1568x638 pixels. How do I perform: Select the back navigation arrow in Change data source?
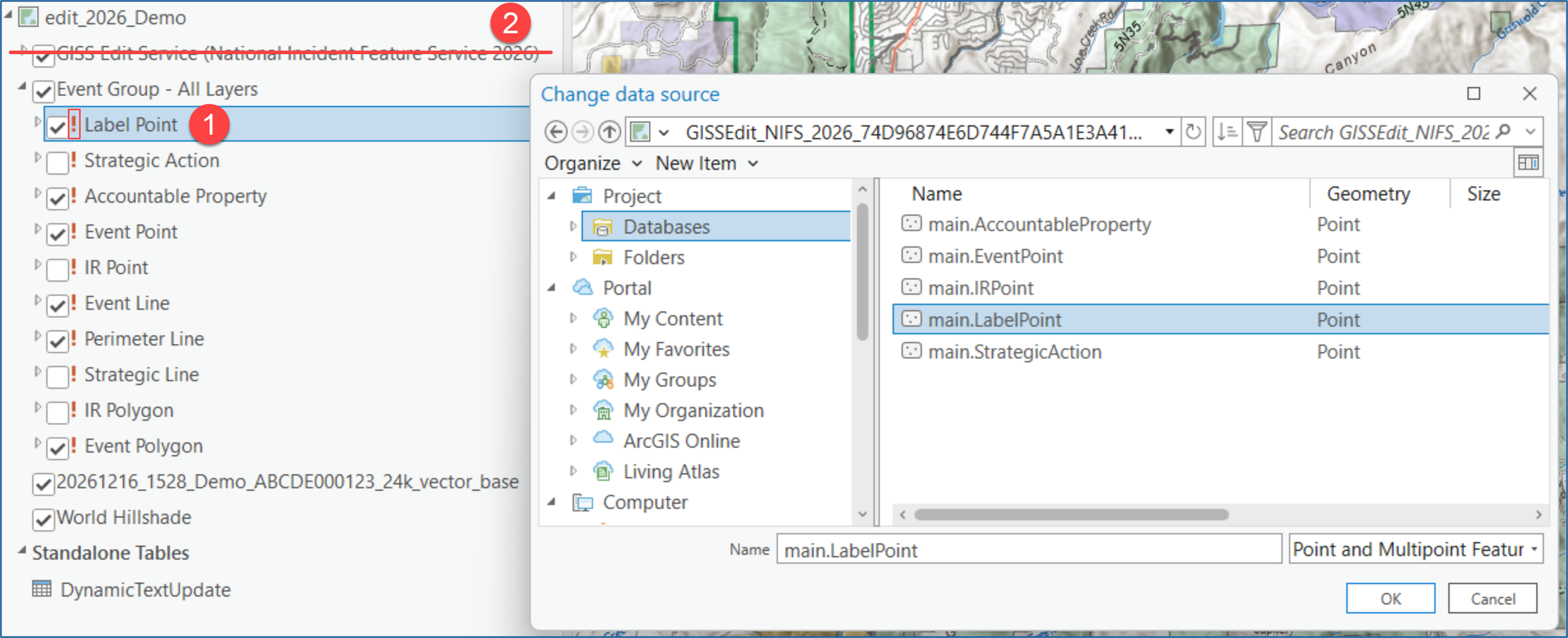pos(556,132)
